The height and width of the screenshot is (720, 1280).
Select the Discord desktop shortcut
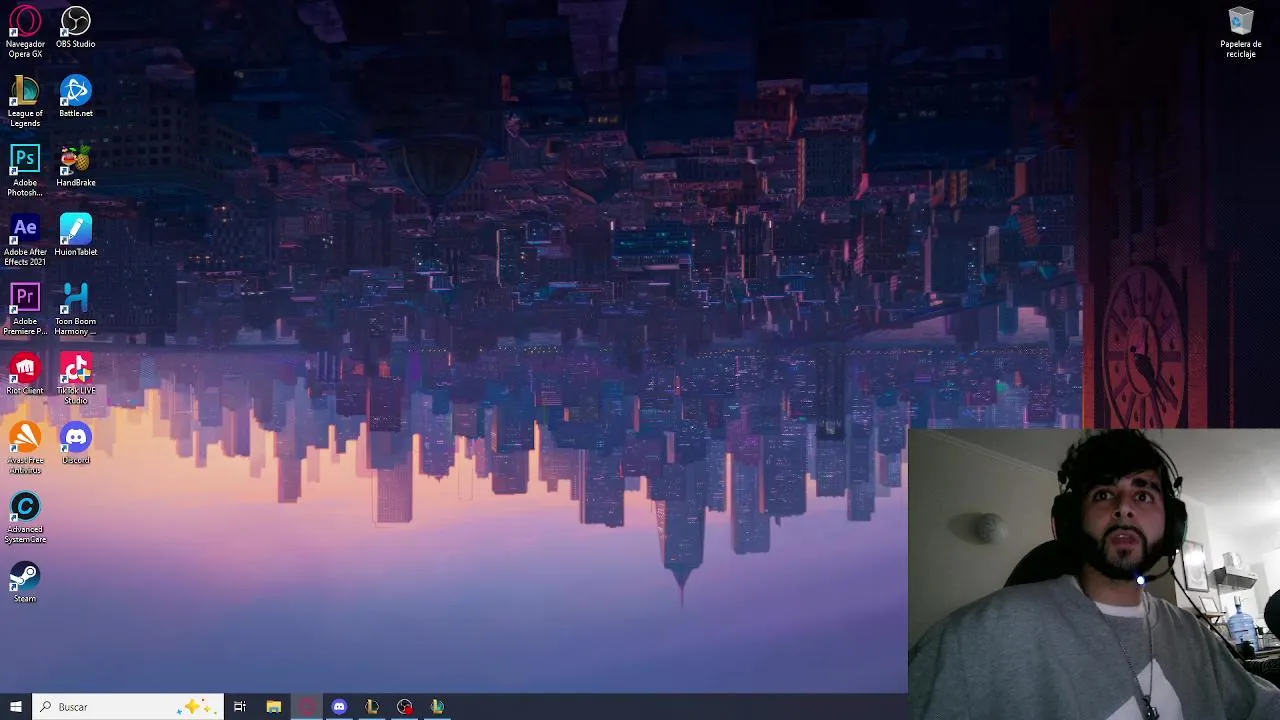click(x=76, y=443)
